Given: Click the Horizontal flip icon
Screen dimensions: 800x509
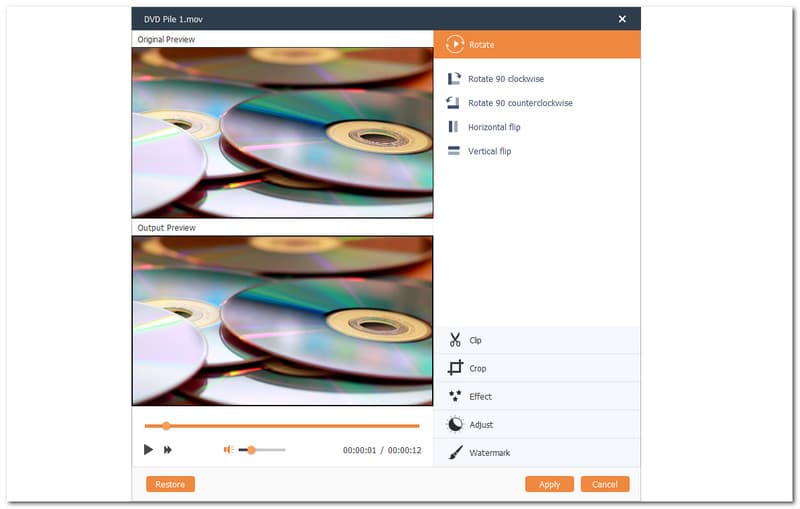Looking at the screenshot, I should click(453, 126).
